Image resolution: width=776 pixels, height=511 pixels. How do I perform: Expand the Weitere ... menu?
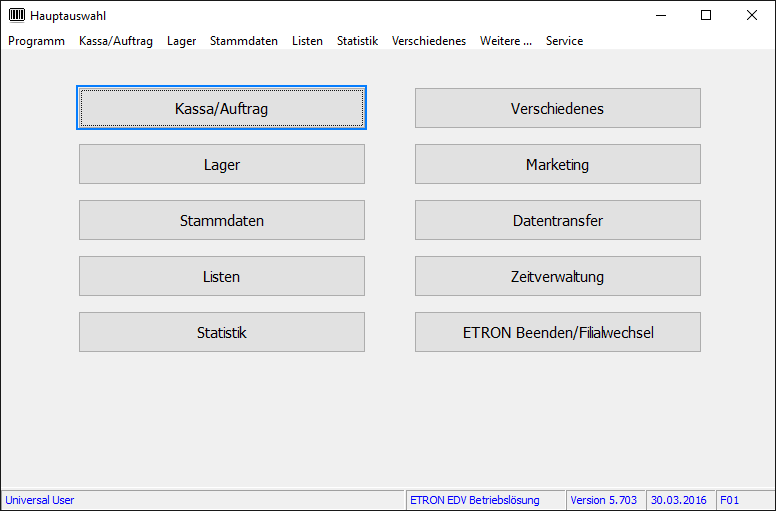click(505, 41)
